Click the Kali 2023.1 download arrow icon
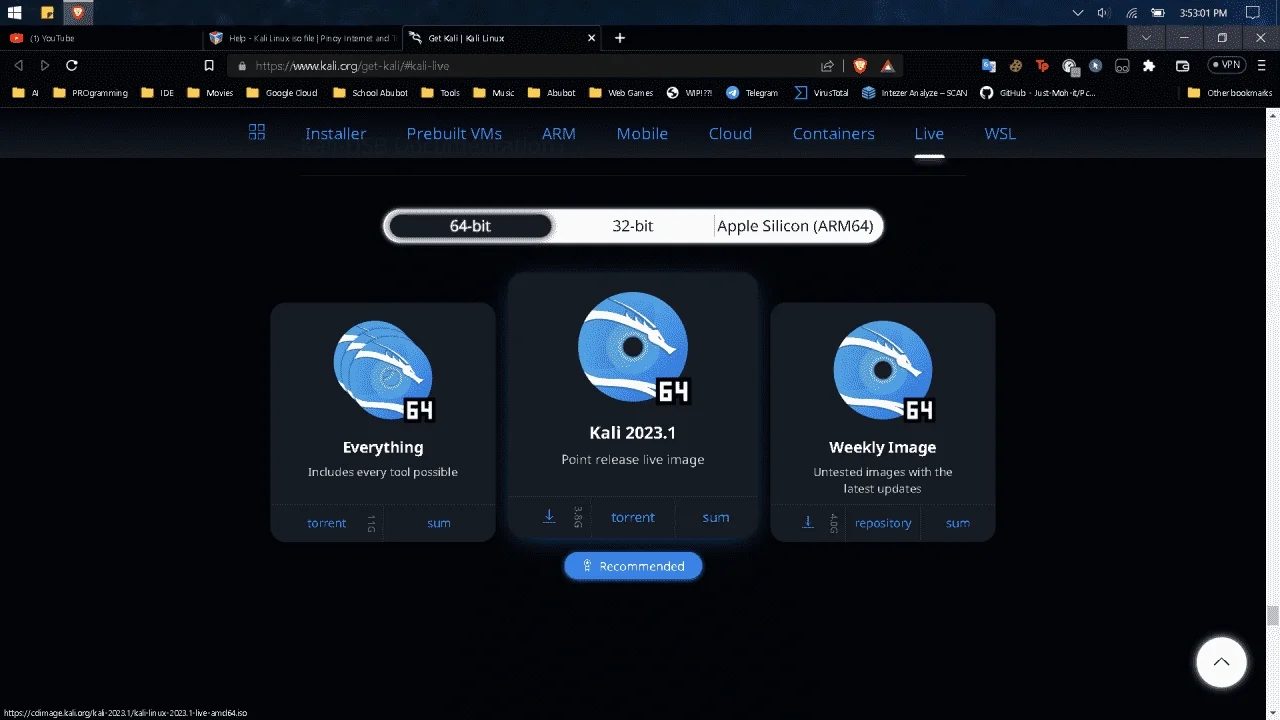 (549, 517)
